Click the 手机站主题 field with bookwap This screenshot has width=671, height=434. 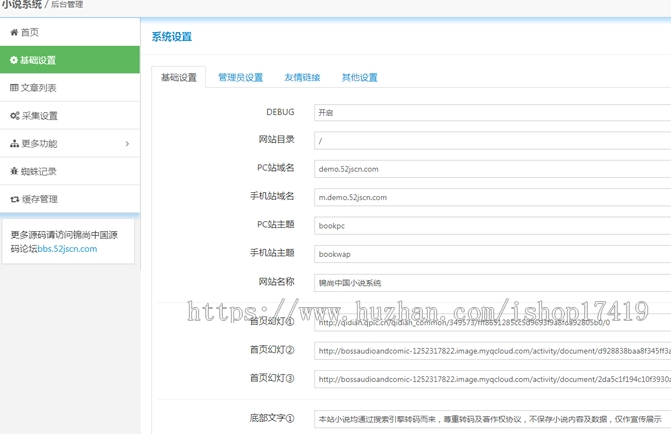tap(493, 254)
